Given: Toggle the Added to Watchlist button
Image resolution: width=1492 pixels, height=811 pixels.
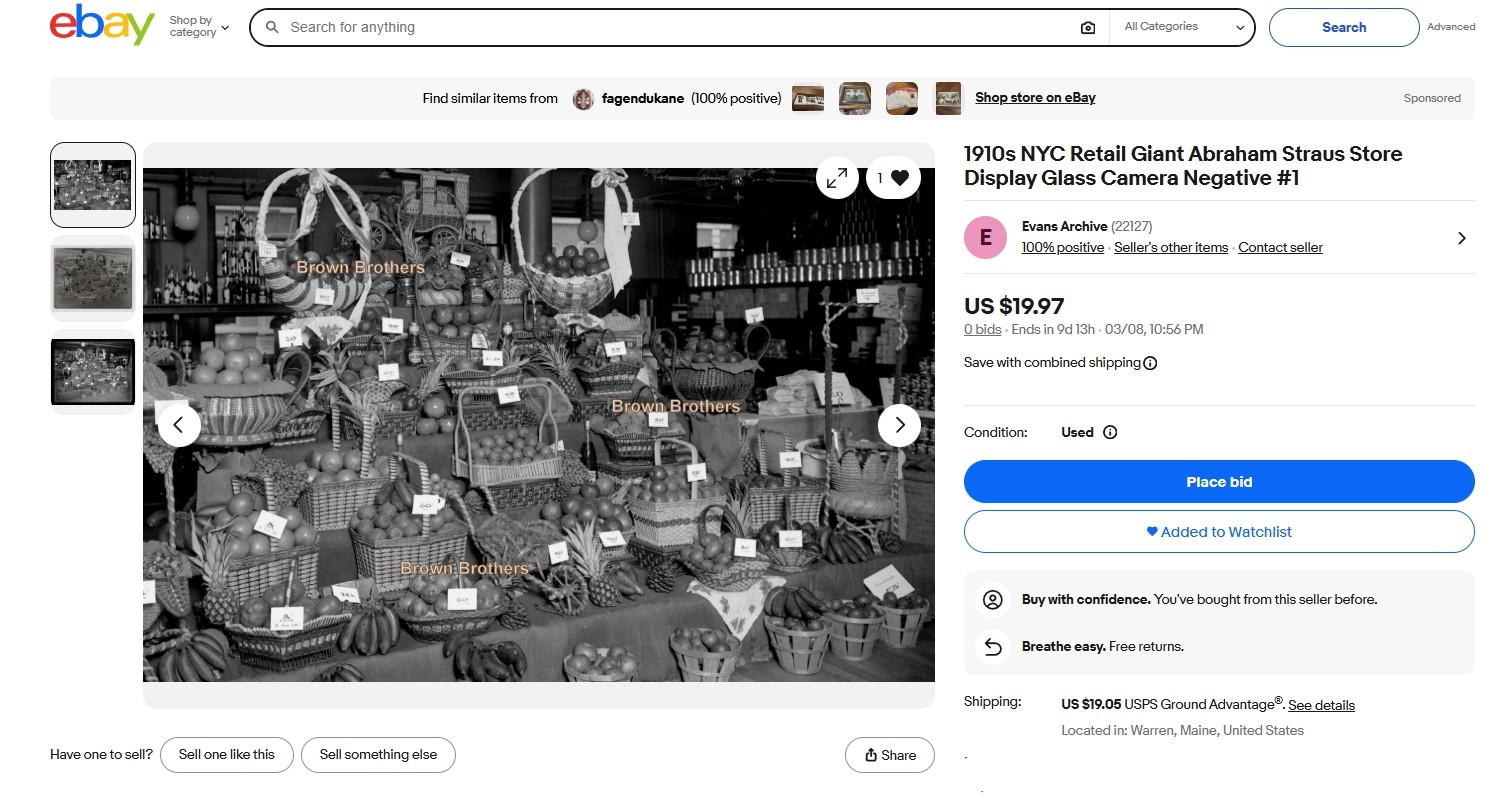Looking at the screenshot, I should click(x=1218, y=532).
